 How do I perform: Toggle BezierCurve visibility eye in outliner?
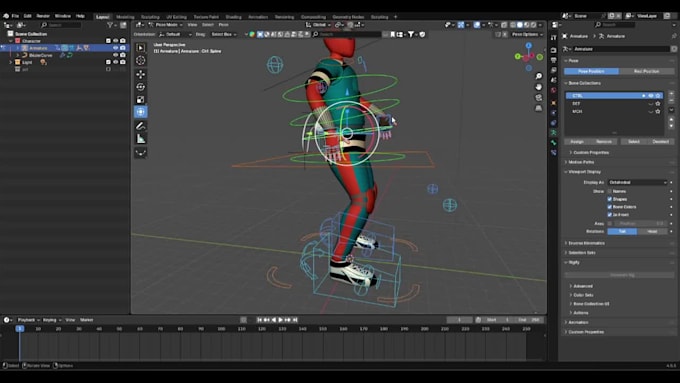click(115, 55)
